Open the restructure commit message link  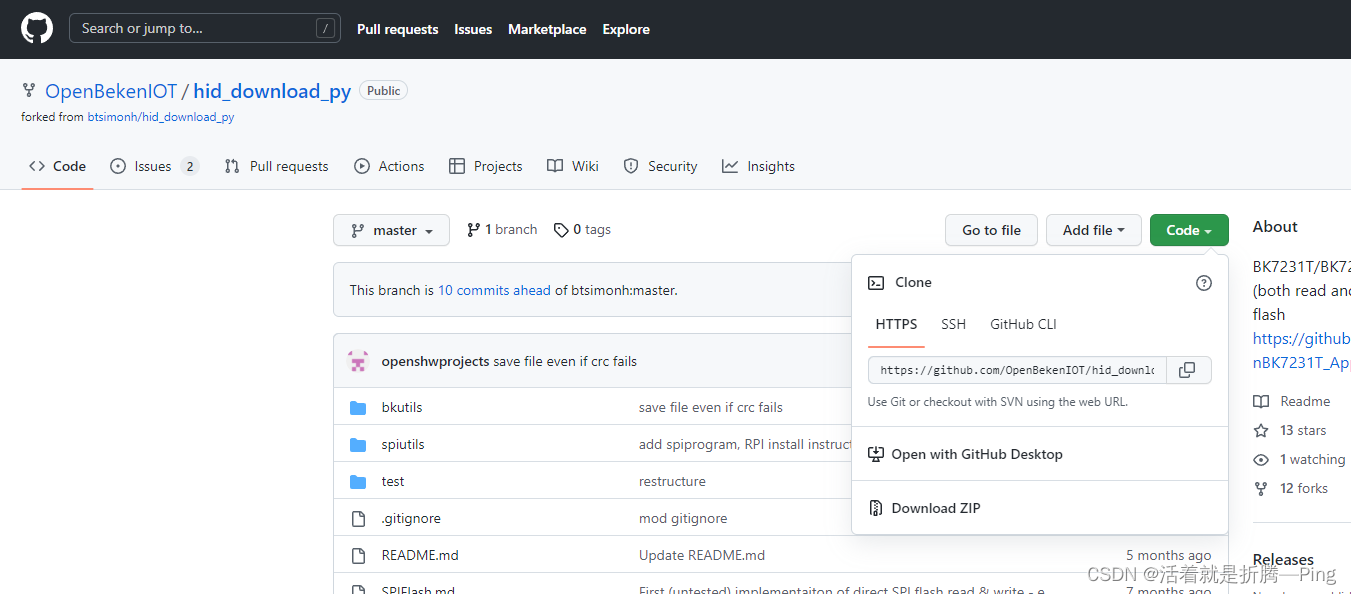pyautogui.click(x=672, y=481)
